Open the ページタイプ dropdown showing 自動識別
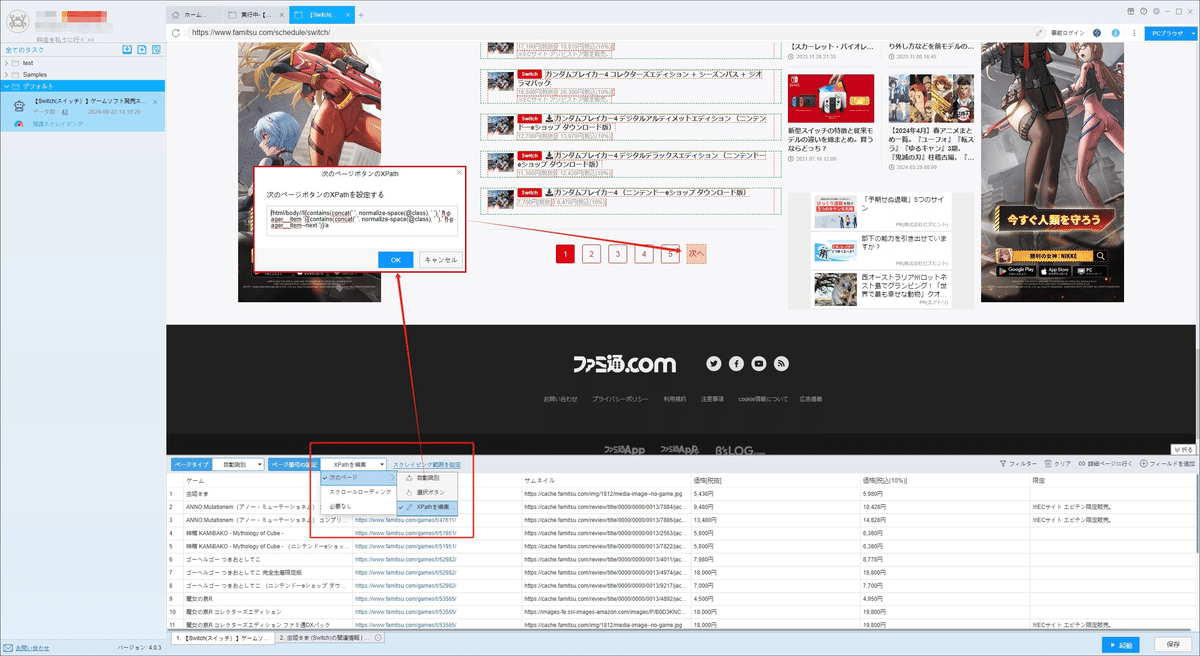The image size is (1200, 656). (239, 465)
